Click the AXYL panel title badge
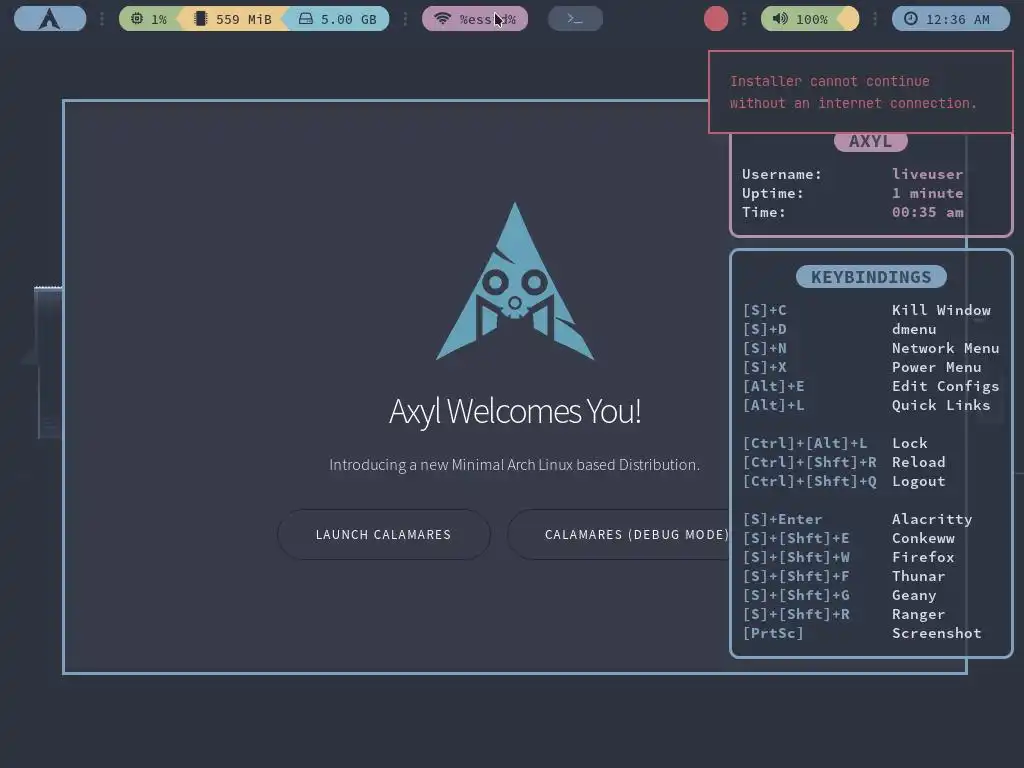1024x768 pixels. (x=871, y=141)
